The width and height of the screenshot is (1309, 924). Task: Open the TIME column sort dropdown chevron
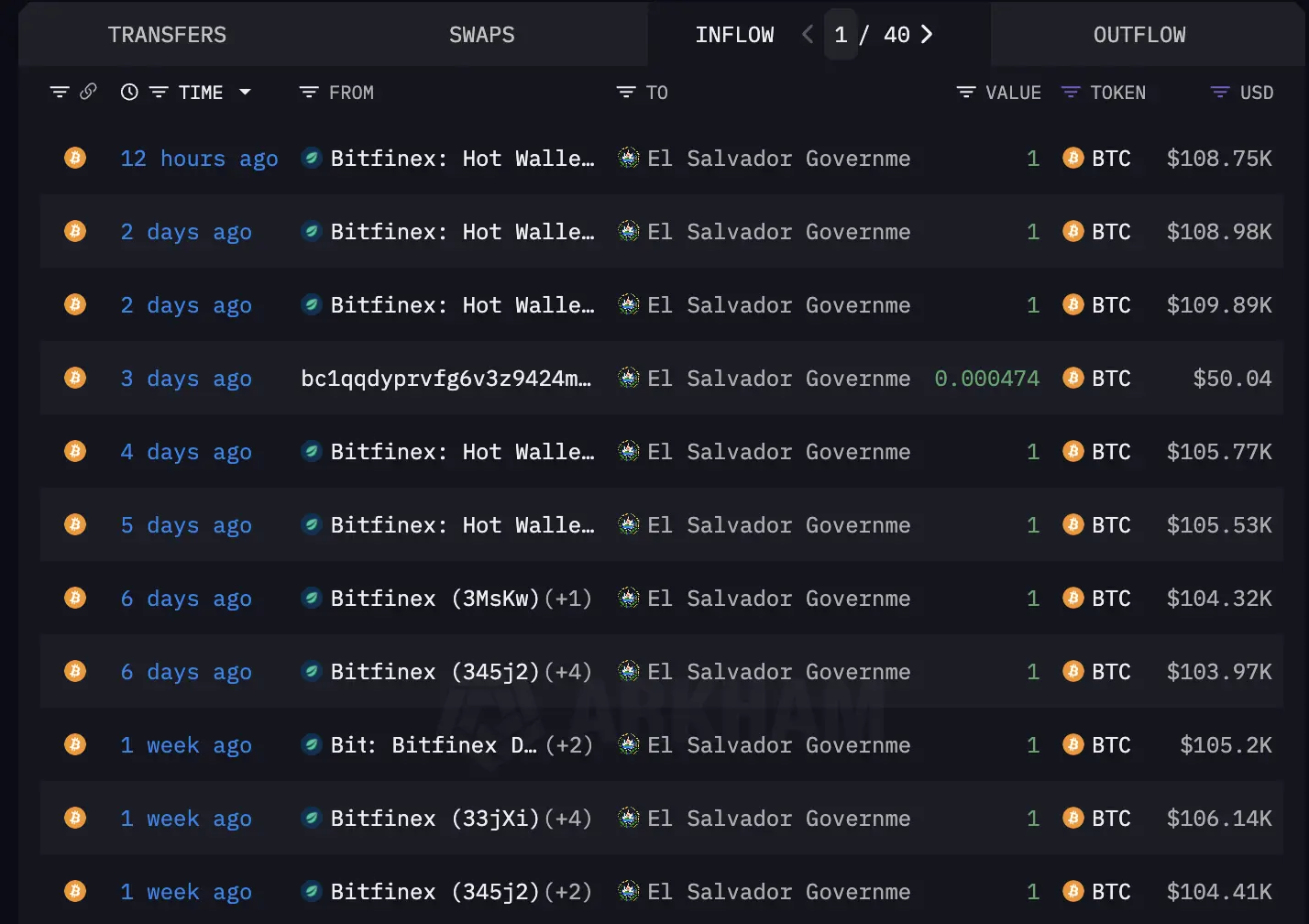[x=245, y=92]
